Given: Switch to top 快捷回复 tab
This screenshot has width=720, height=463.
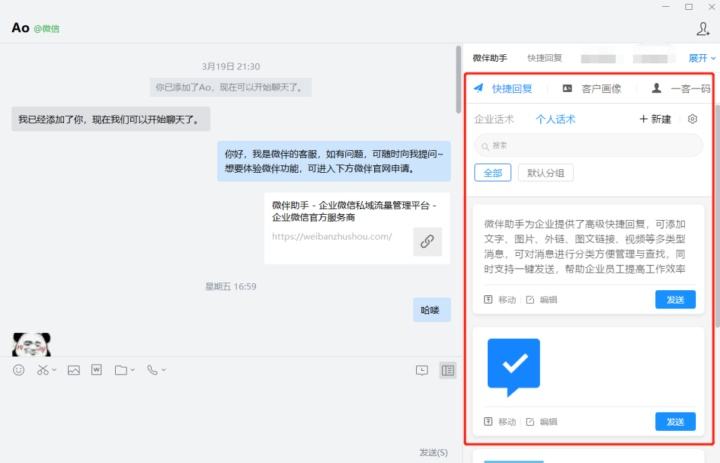Looking at the screenshot, I should pos(545,58).
